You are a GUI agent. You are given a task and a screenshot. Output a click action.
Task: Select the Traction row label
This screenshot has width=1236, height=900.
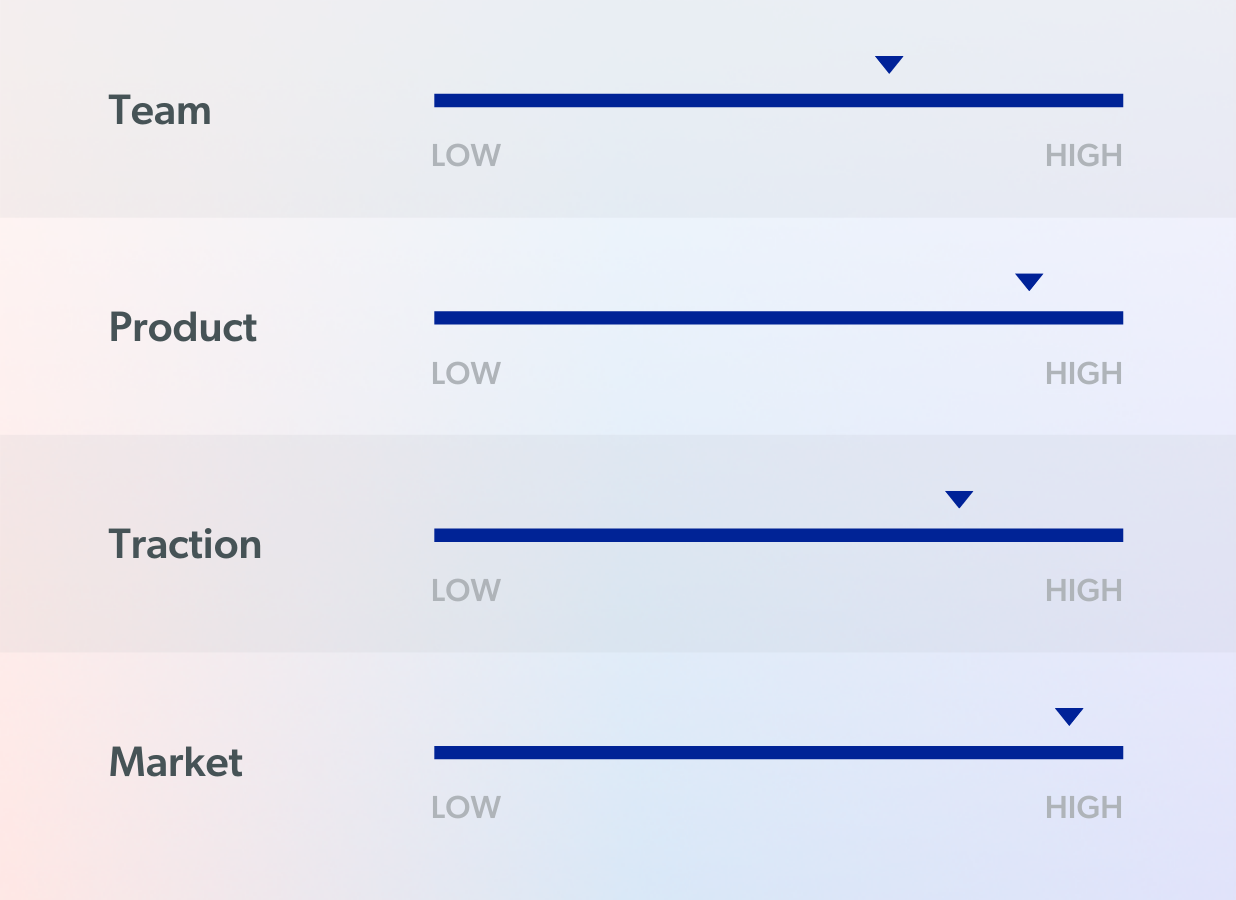click(185, 544)
